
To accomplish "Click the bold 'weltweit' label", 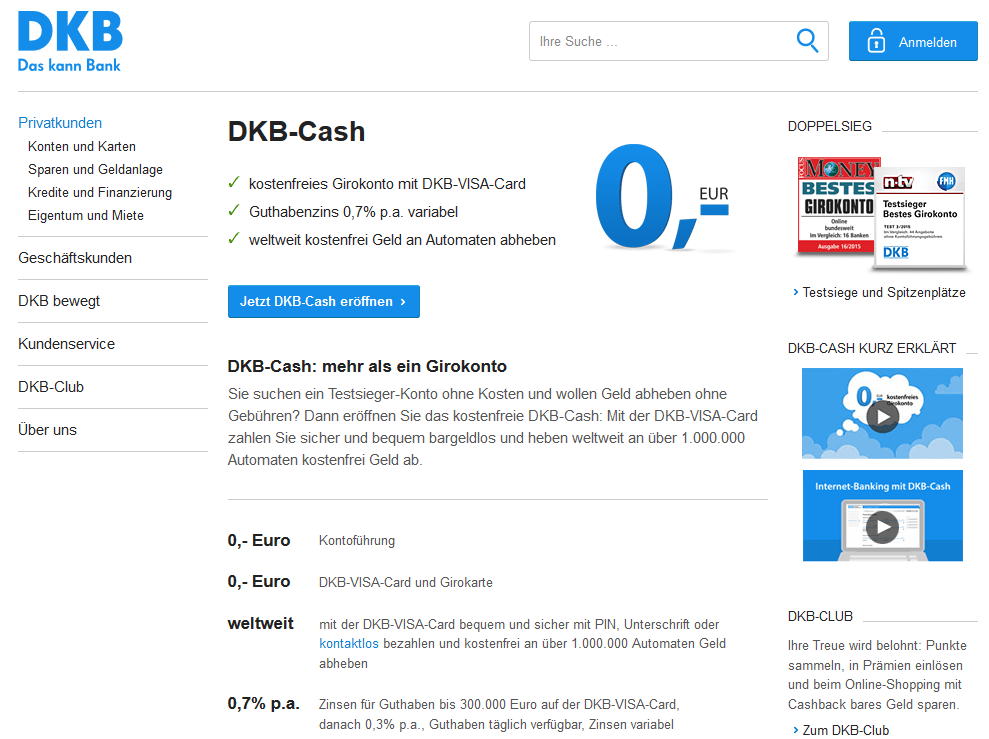I will (260, 624).
